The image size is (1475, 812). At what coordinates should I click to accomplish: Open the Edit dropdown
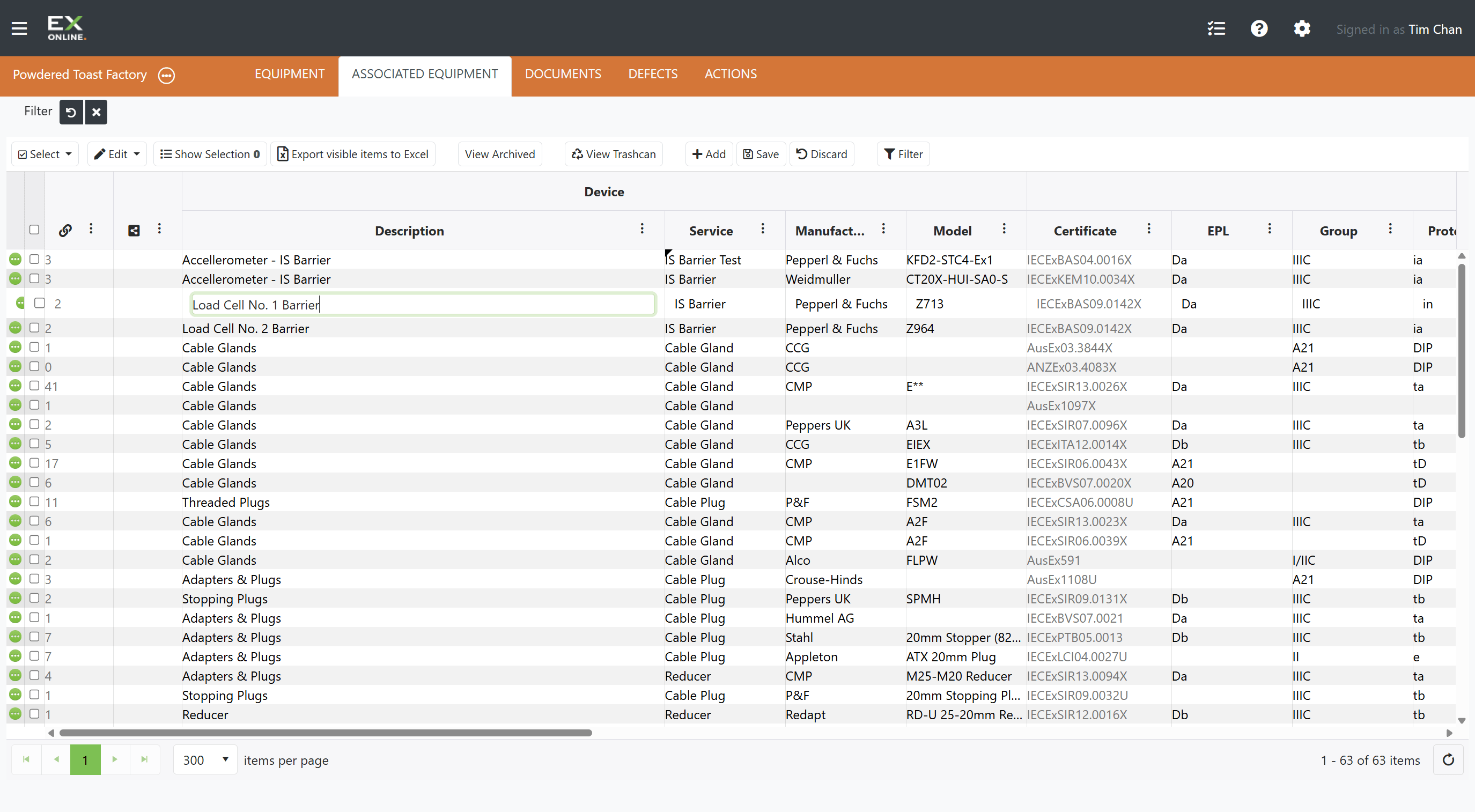click(x=117, y=154)
